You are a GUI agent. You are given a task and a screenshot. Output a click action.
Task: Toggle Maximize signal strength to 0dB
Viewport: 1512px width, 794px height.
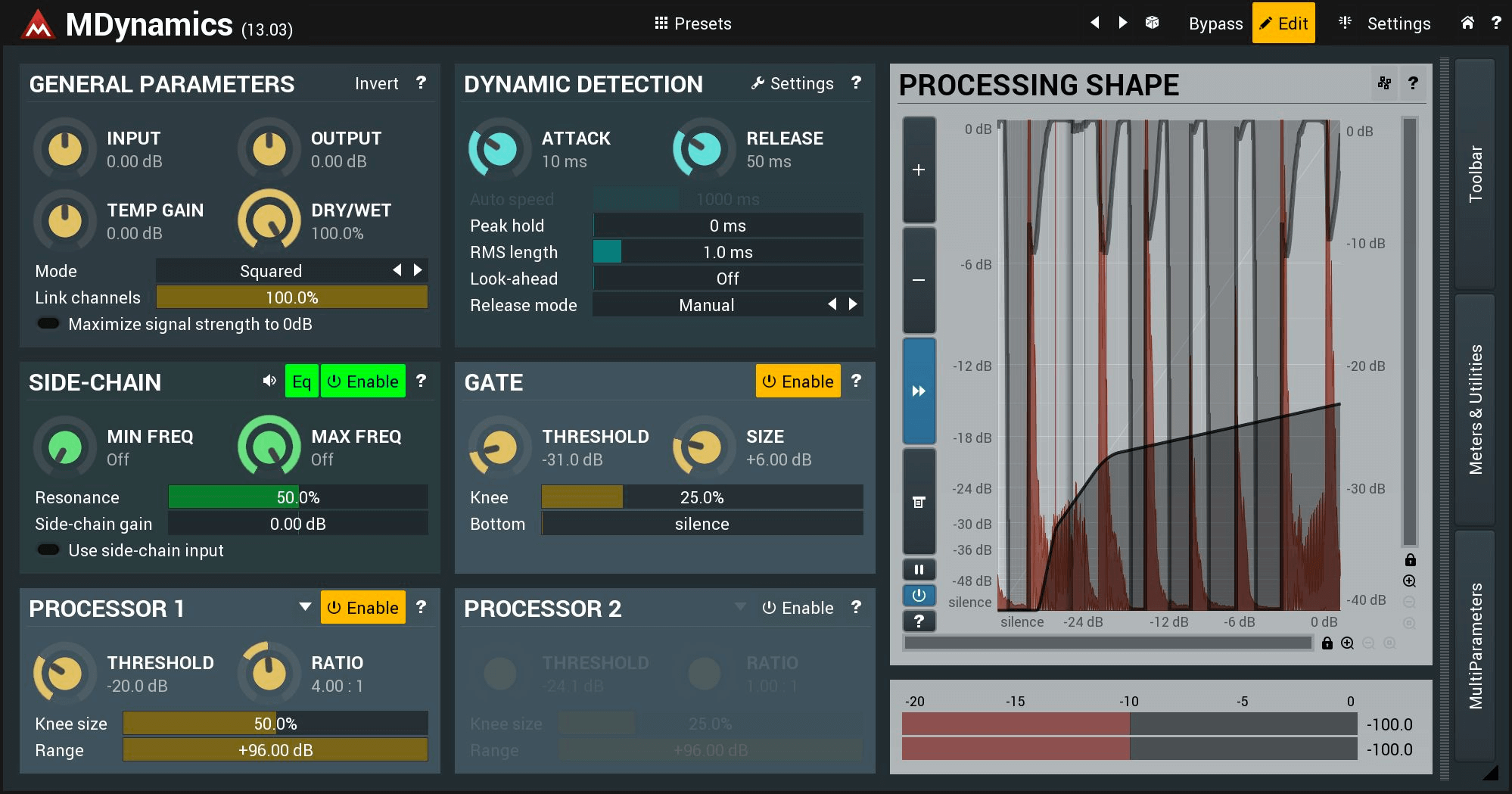48,324
